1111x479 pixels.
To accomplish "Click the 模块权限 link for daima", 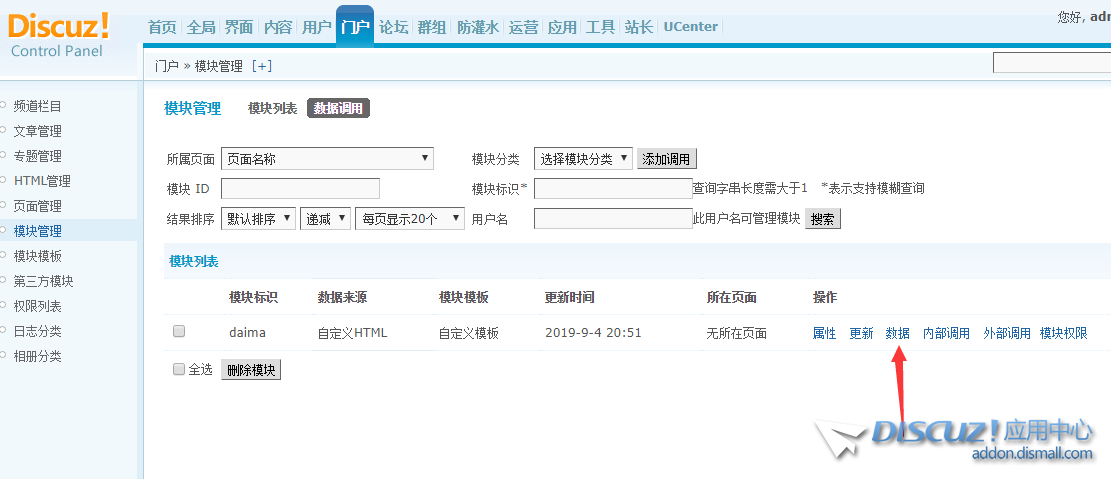I will 1063,333.
